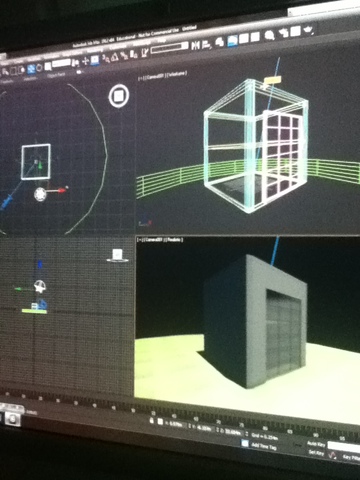
Task: Open the Rendering menu
Action: pyautogui.click(x=94, y=51)
